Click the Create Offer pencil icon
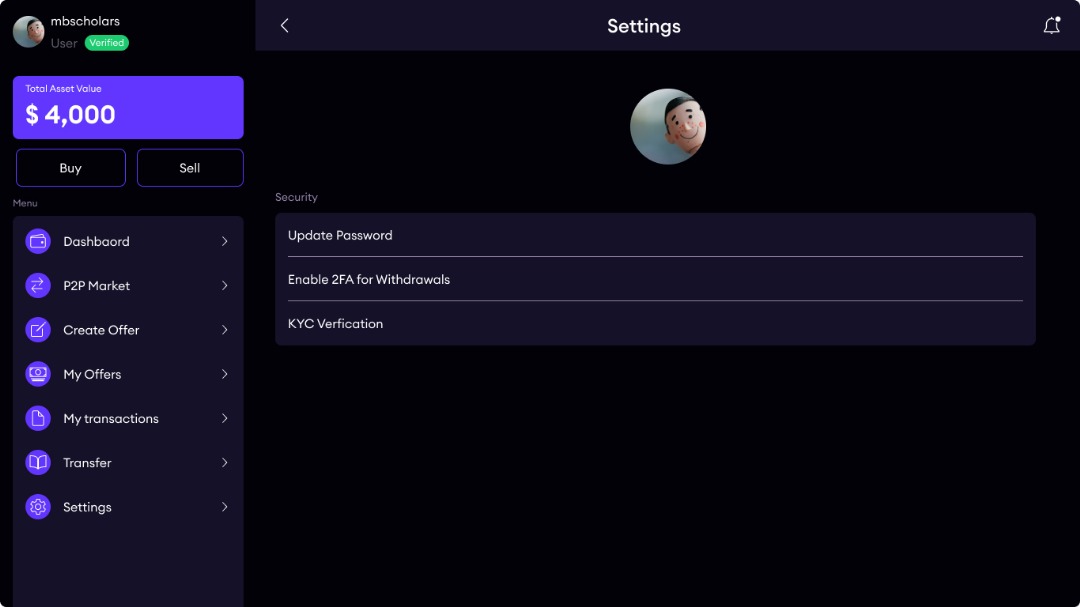This screenshot has width=1080, height=607. coord(38,330)
